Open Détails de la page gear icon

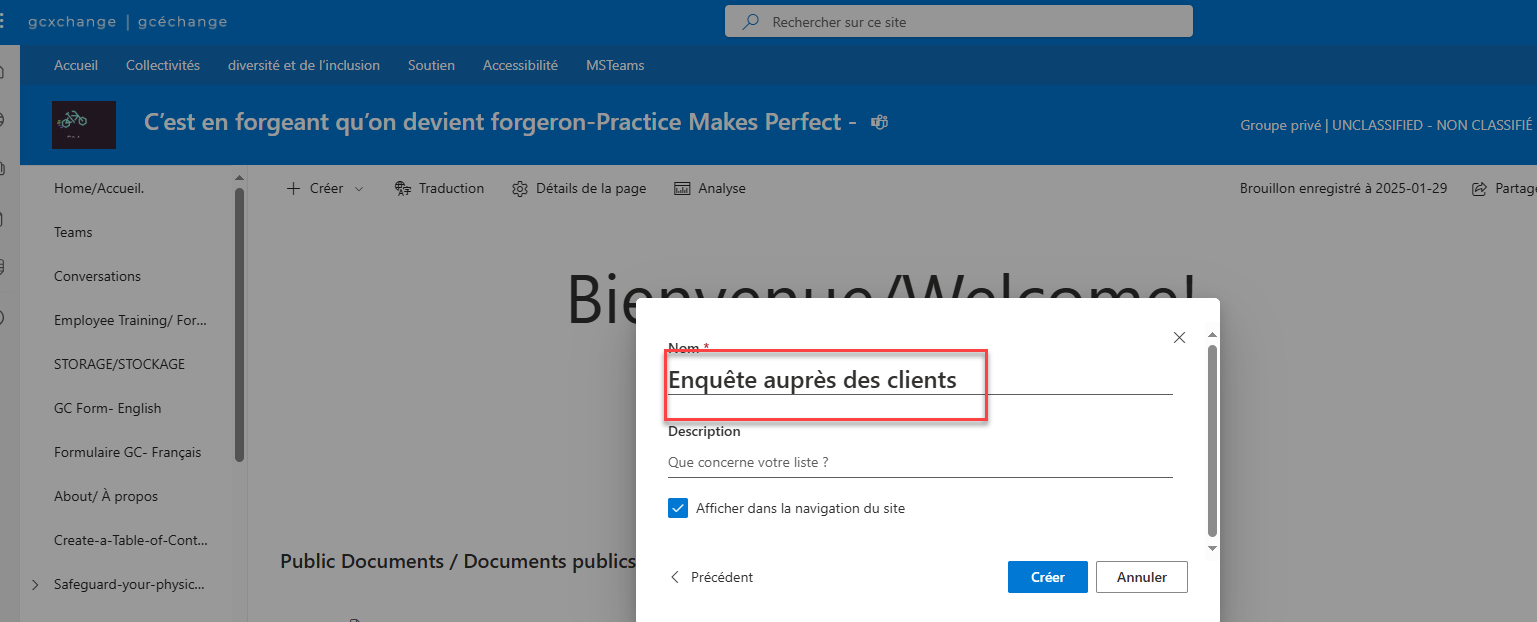click(520, 188)
